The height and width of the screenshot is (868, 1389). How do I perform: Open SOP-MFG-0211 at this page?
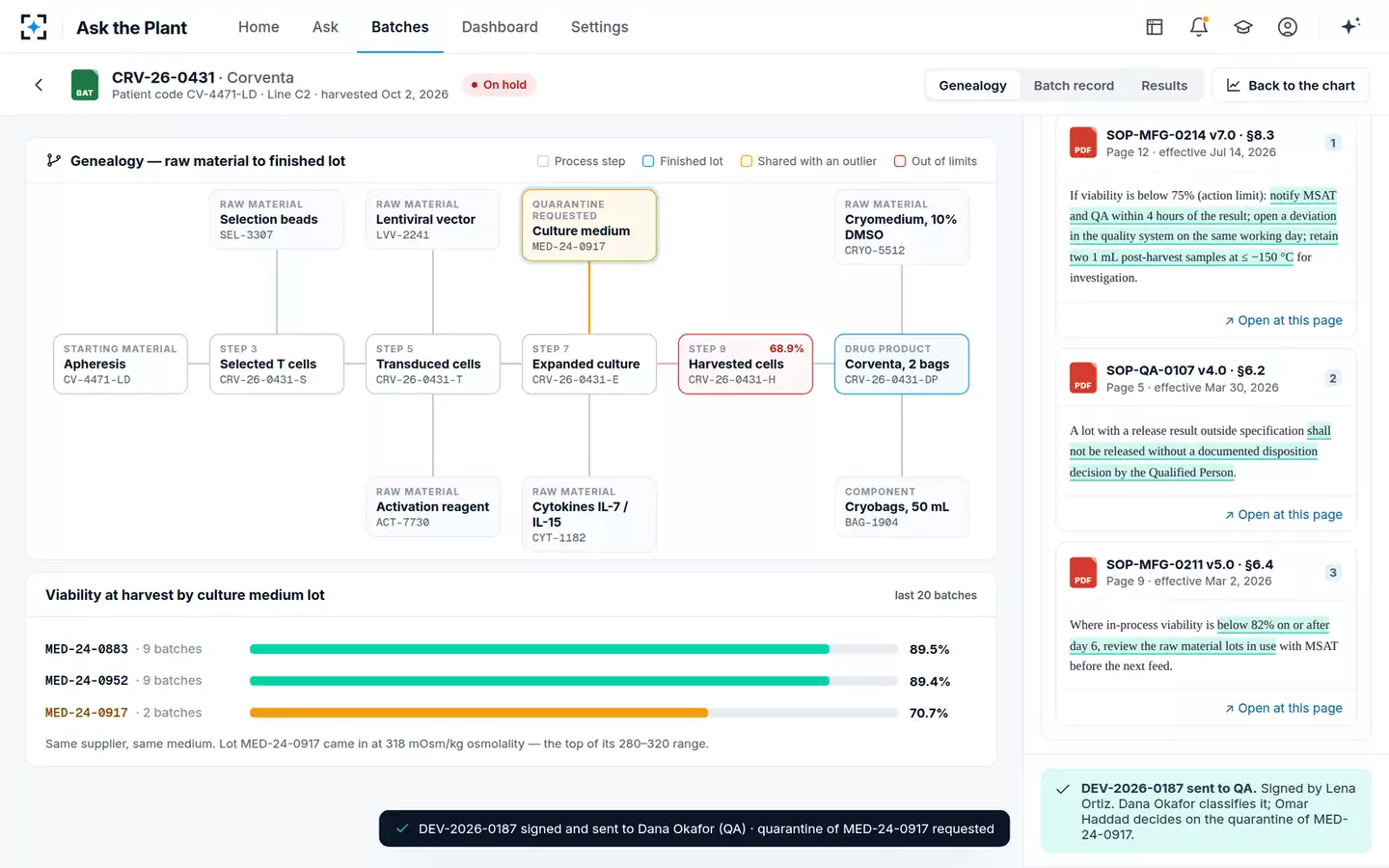click(1283, 708)
